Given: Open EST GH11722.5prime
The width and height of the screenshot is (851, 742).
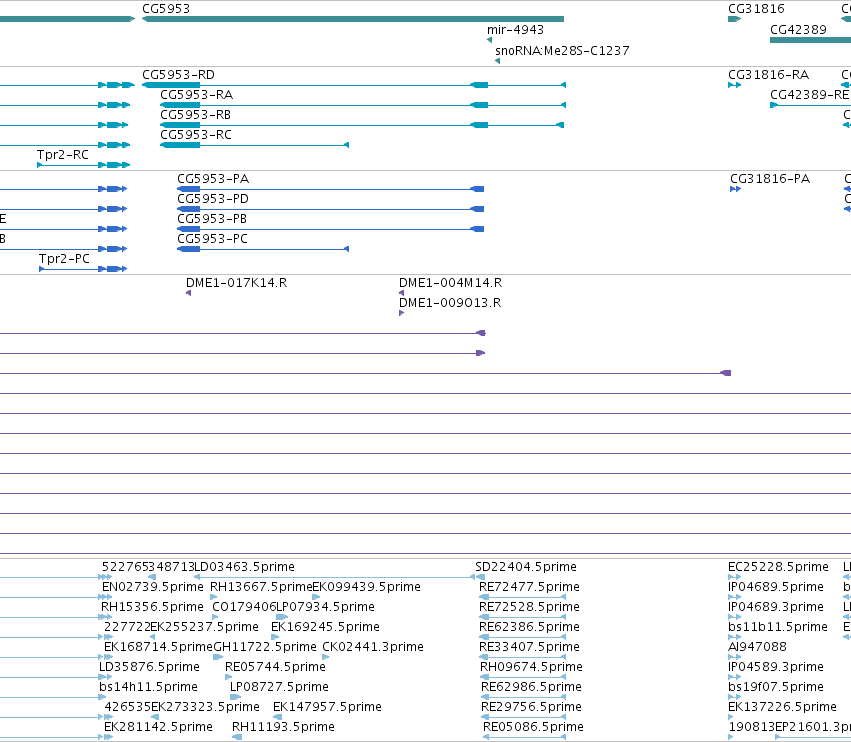Looking at the screenshot, I should click(x=265, y=647).
